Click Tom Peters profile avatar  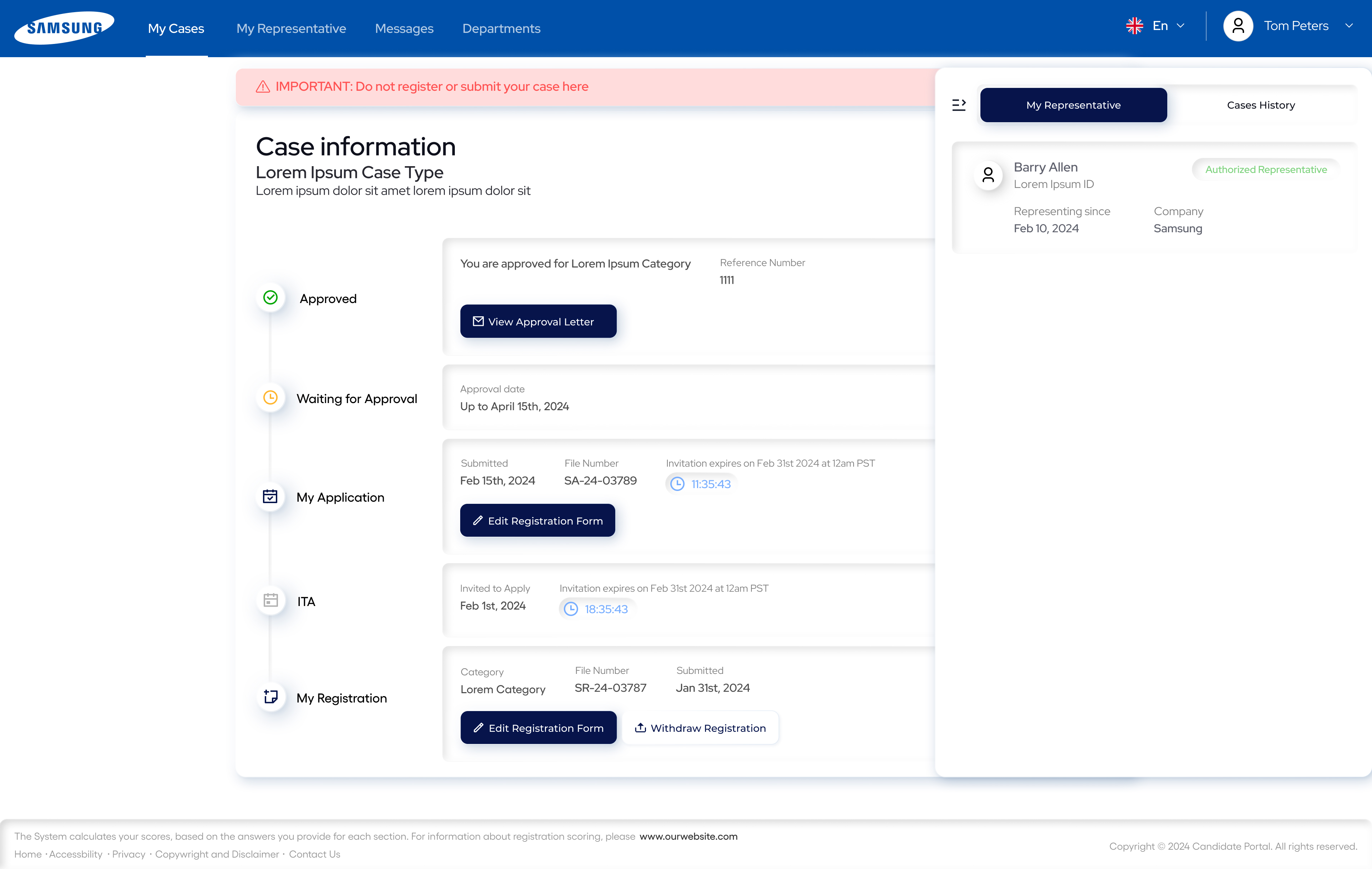tap(1238, 26)
